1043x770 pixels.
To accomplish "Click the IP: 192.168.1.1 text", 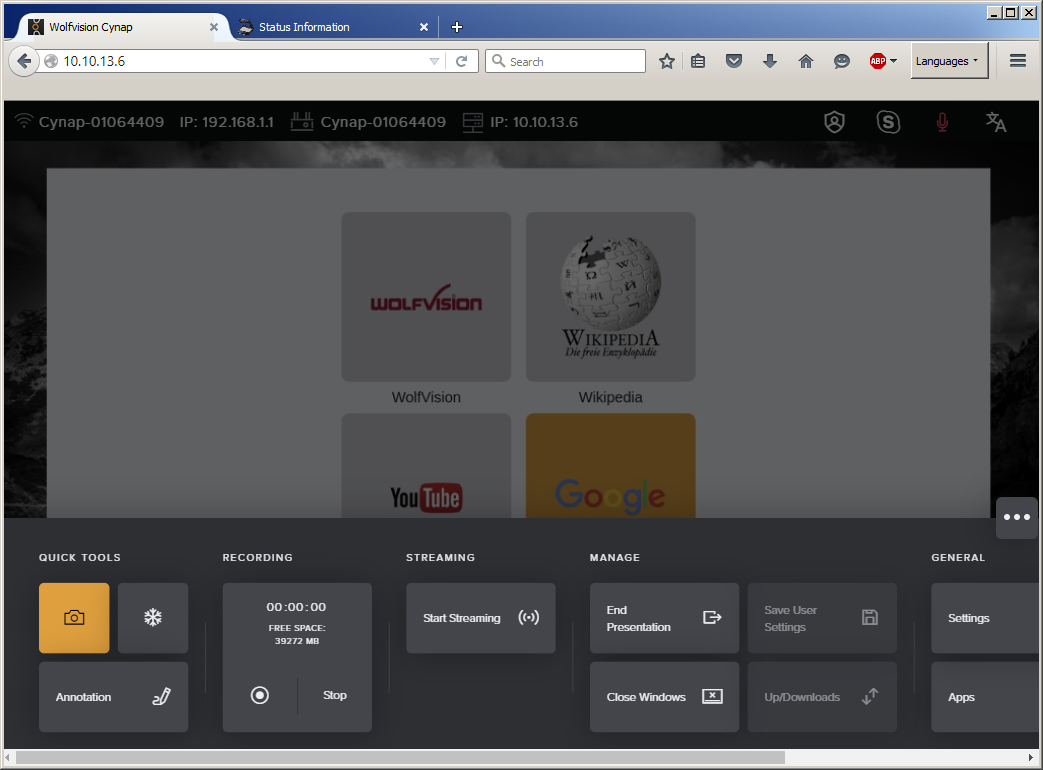I will pos(226,122).
